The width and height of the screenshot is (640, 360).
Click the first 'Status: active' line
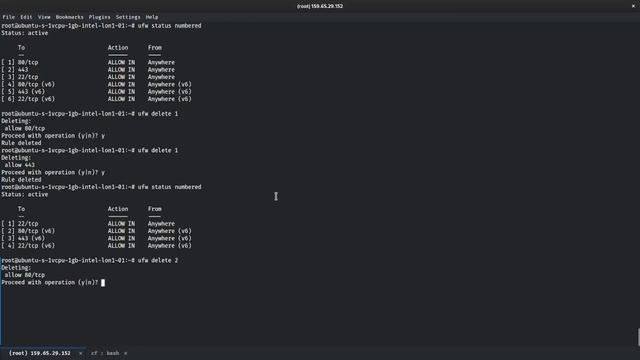(24, 33)
